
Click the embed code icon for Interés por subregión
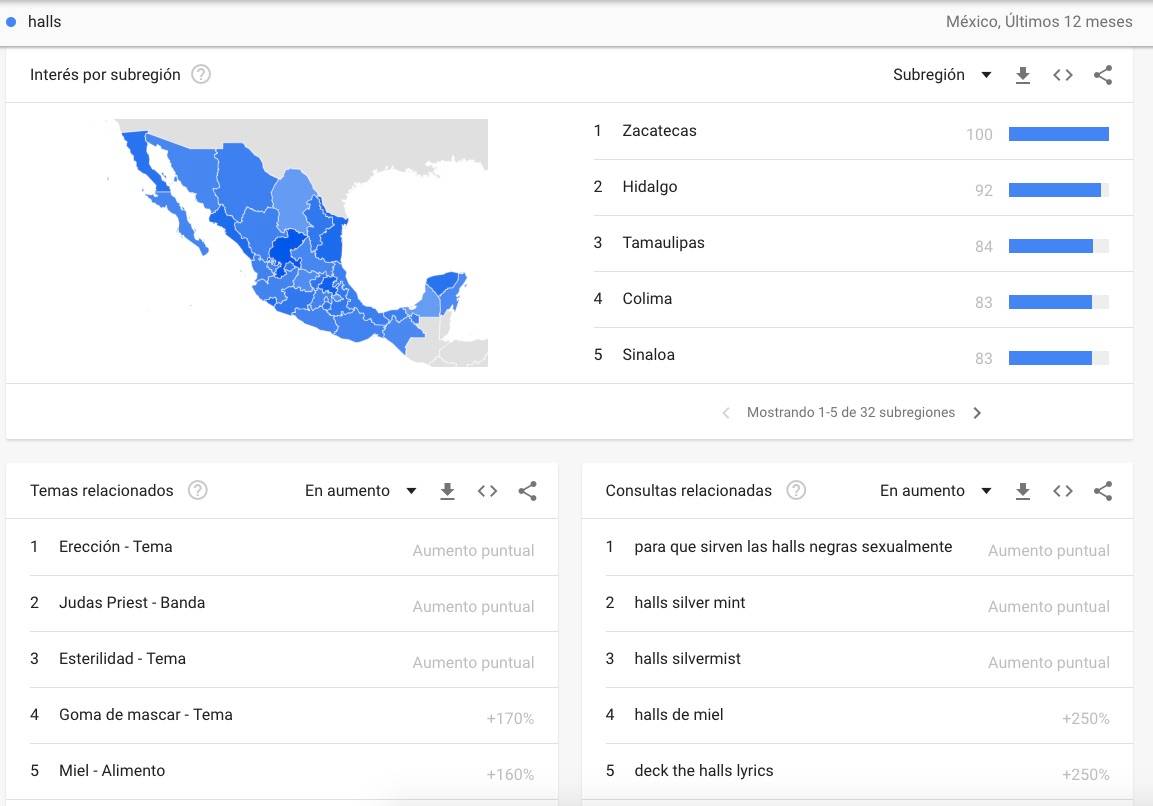[1062, 74]
